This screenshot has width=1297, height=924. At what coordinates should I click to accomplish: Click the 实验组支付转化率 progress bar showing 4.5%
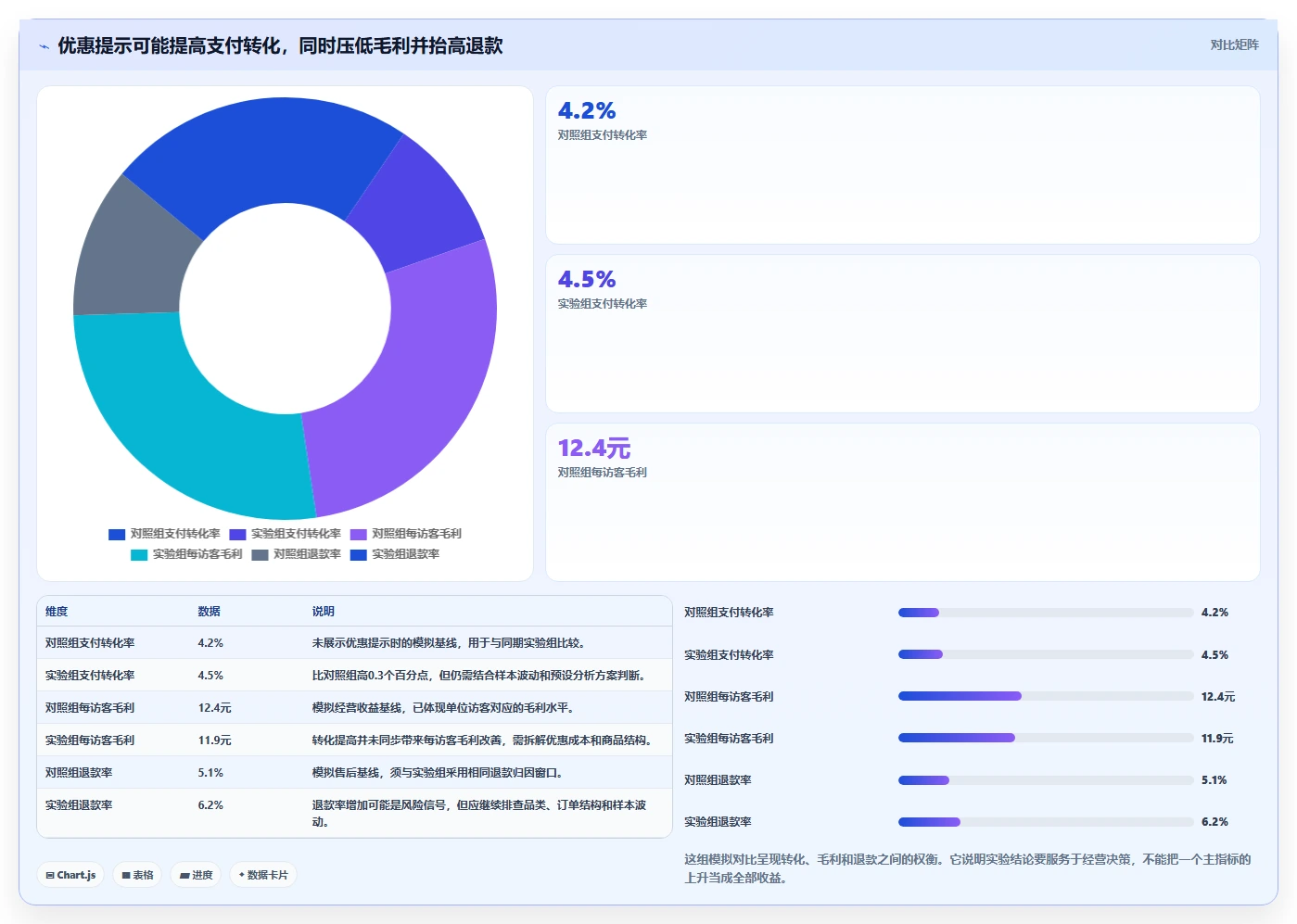click(x=1046, y=654)
